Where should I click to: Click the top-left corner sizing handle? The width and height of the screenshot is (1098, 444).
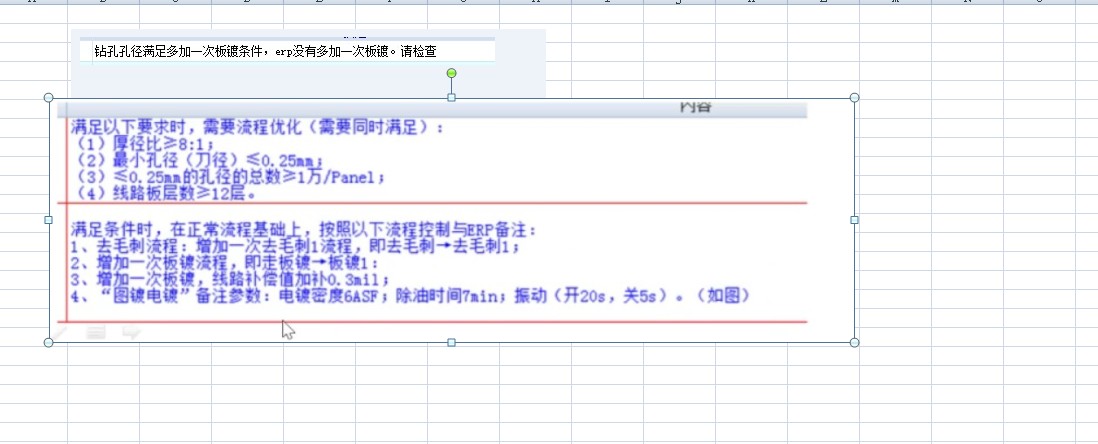(48, 97)
